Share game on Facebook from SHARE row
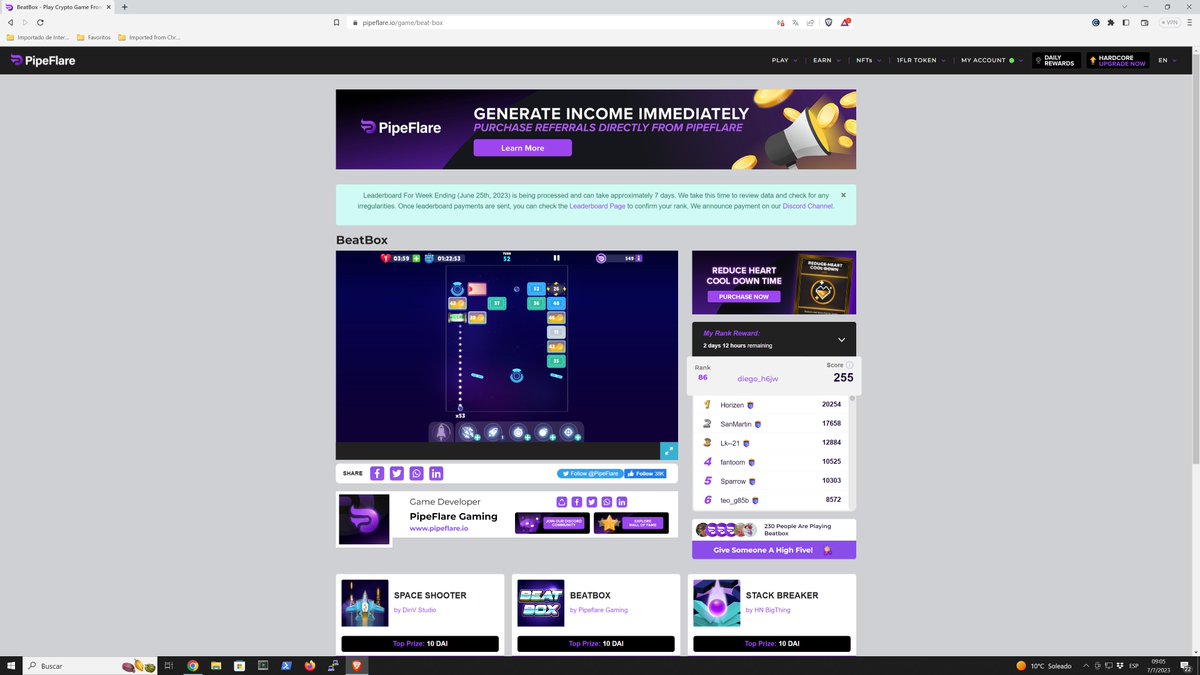The width and height of the screenshot is (1200, 675). 377,473
